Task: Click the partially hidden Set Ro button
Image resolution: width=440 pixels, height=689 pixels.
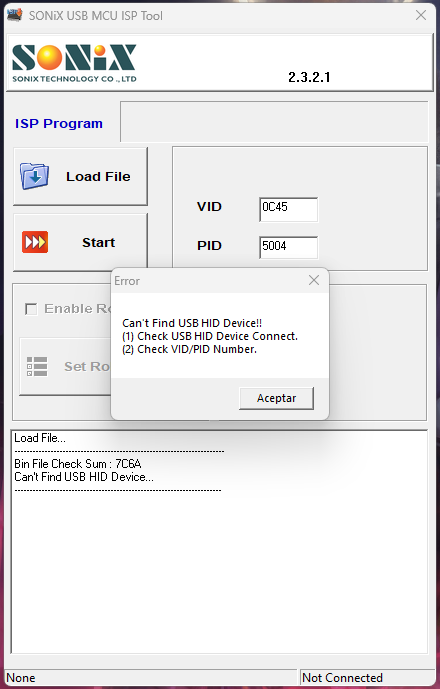Action: [x=65, y=366]
